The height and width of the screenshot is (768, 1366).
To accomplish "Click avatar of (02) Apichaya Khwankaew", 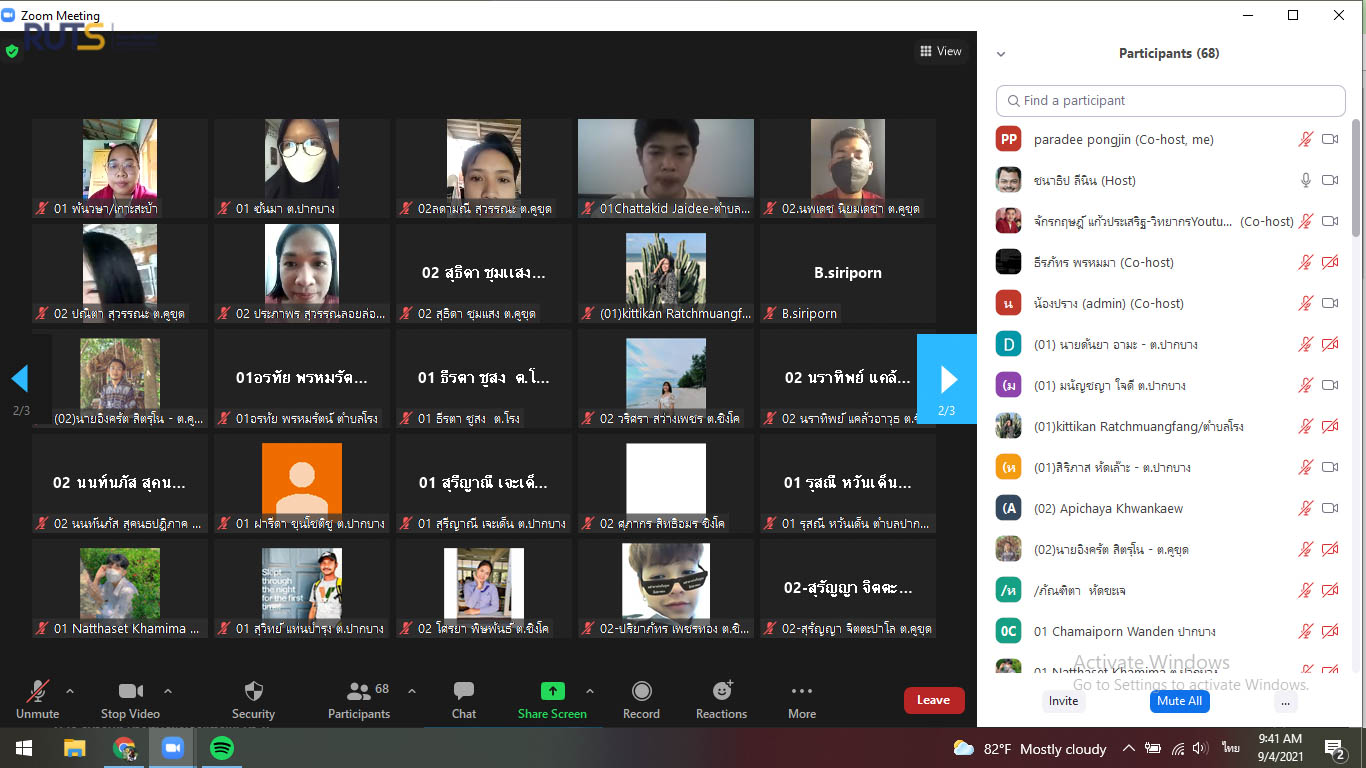I will point(1009,508).
